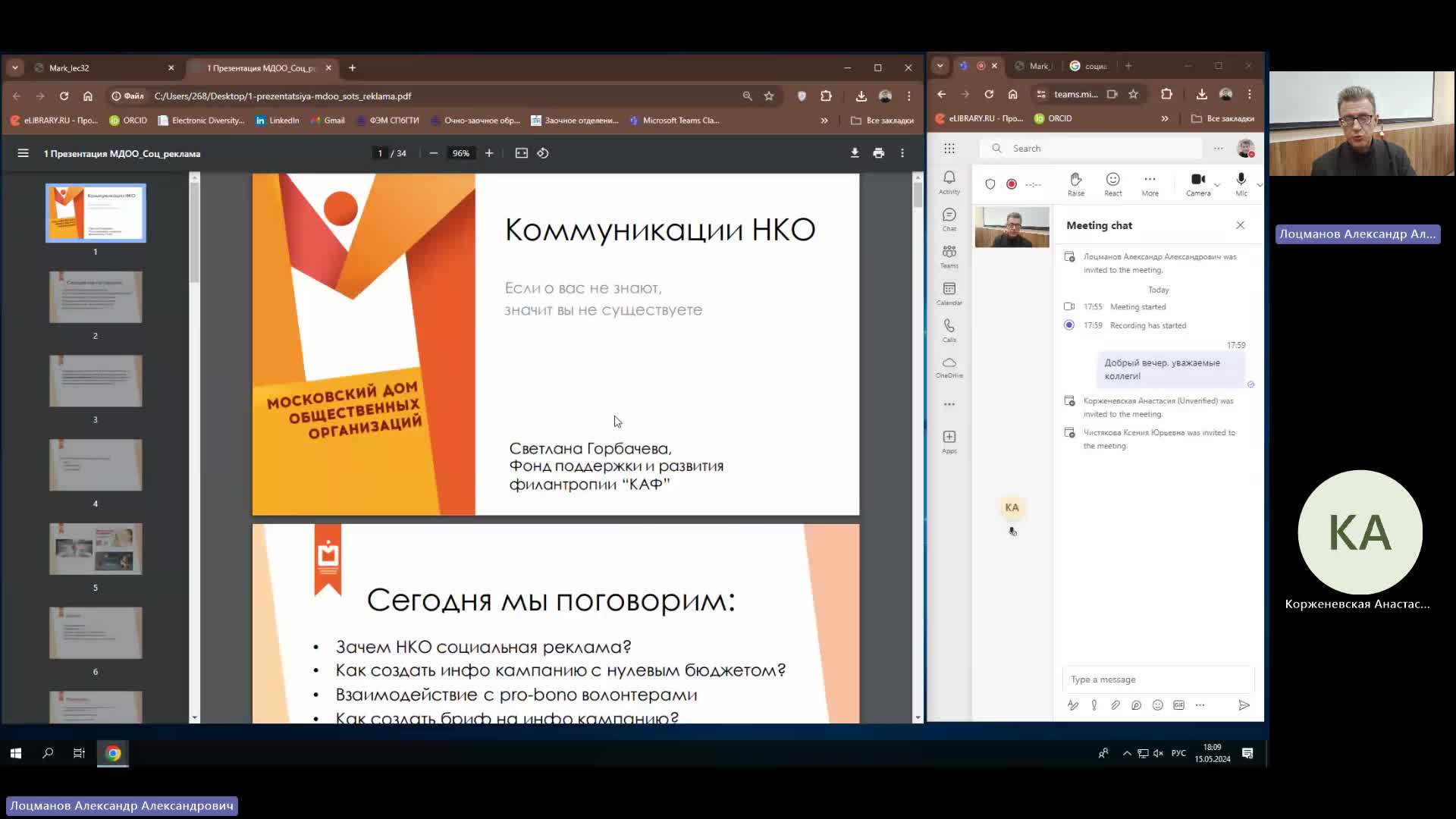Show more bookmarks in the PDF browser window
This screenshot has height=819, width=1456.
tap(824, 121)
